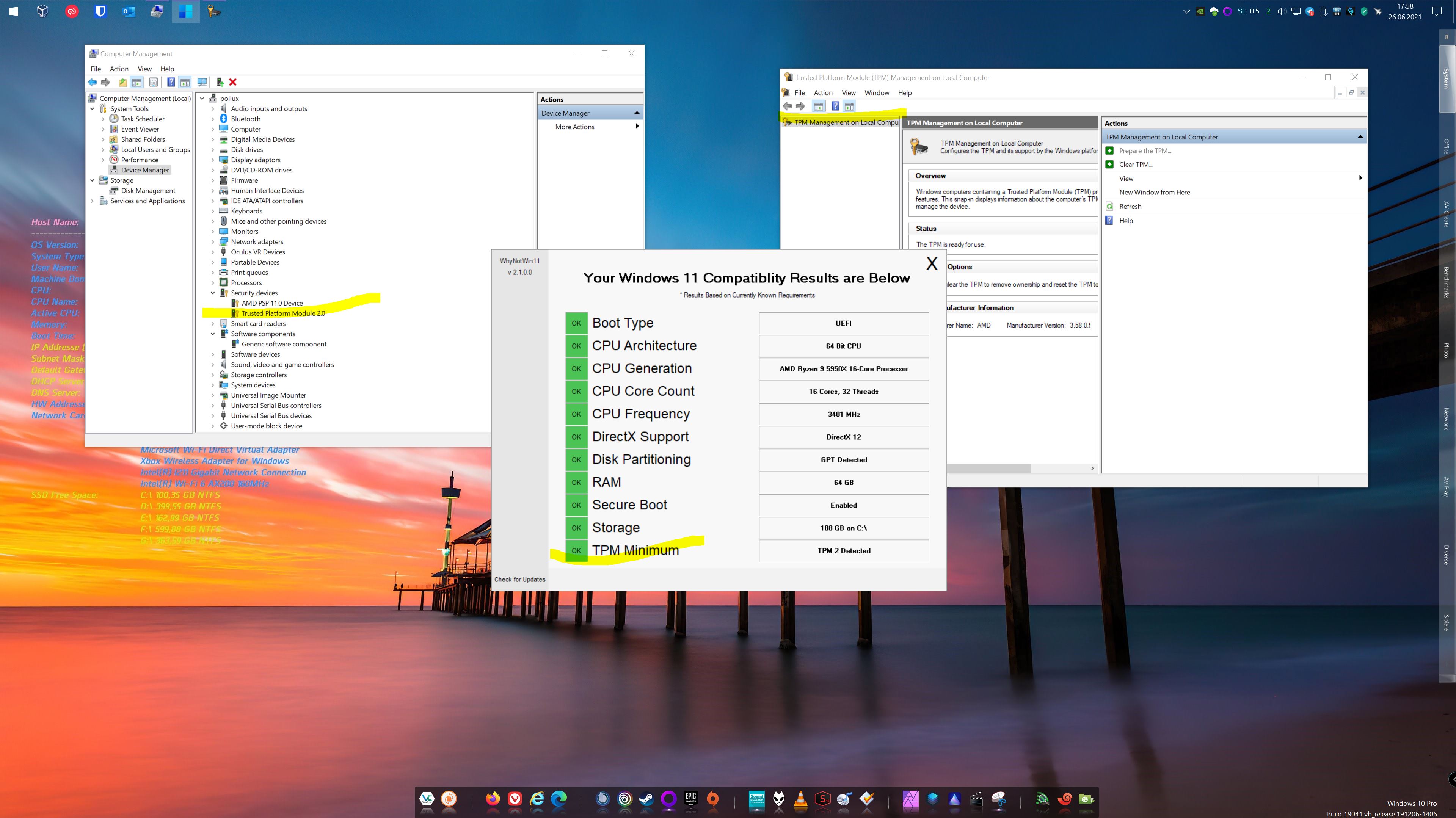The image size is (1456, 818).
Task: Click blue help icon in Computer Management toolbar
Action: [171, 83]
